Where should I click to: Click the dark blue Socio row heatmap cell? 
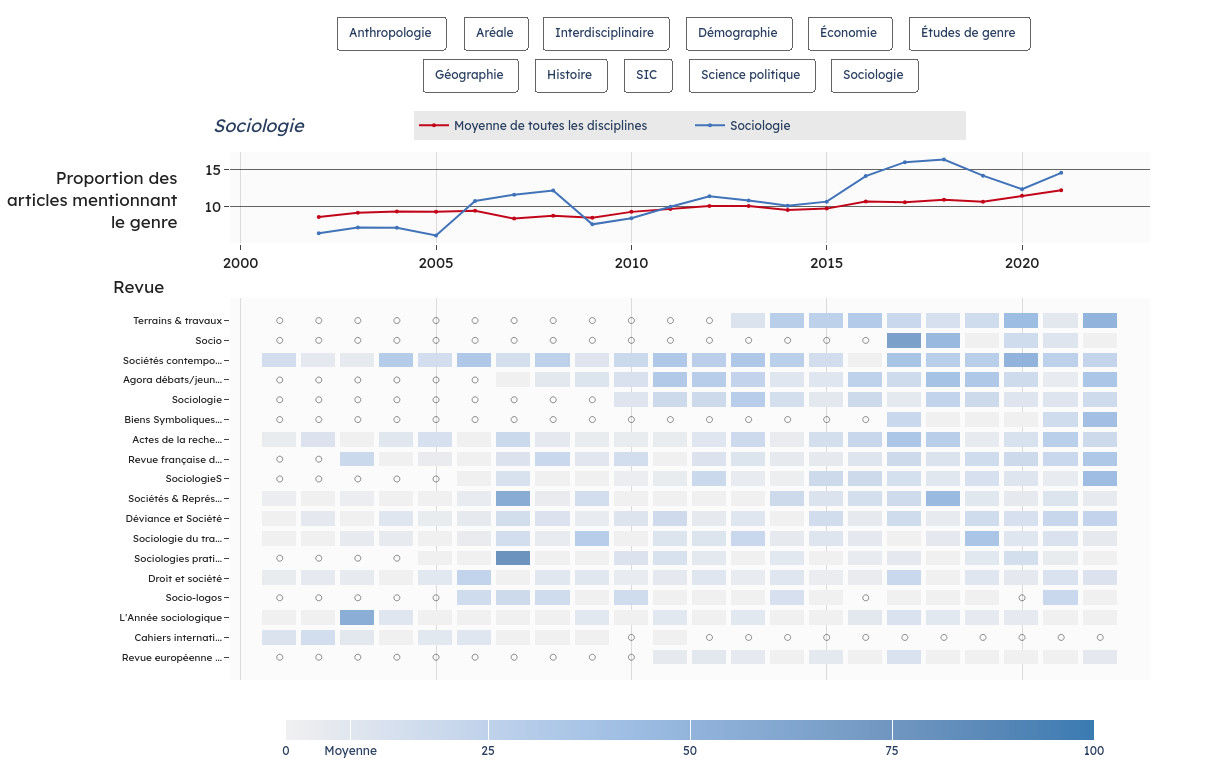click(x=904, y=341)
